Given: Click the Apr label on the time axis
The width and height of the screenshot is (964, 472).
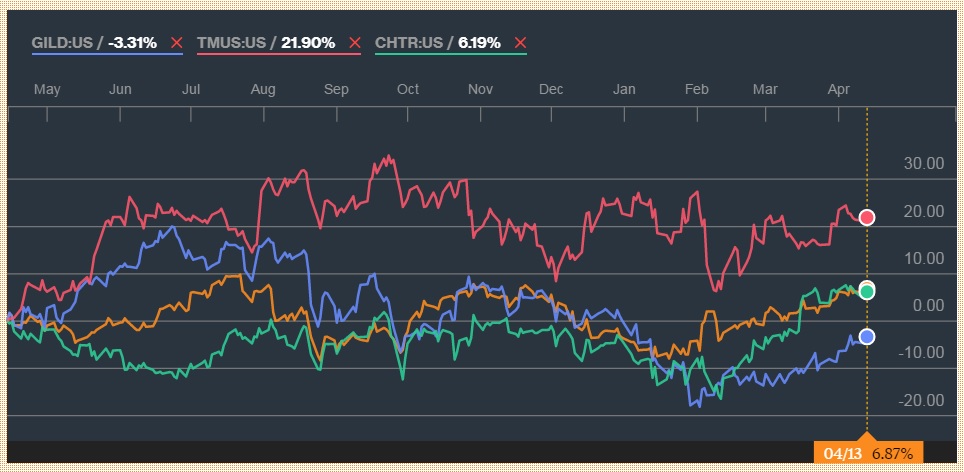Looking at the screenshot, I should (x=839, y=89).
